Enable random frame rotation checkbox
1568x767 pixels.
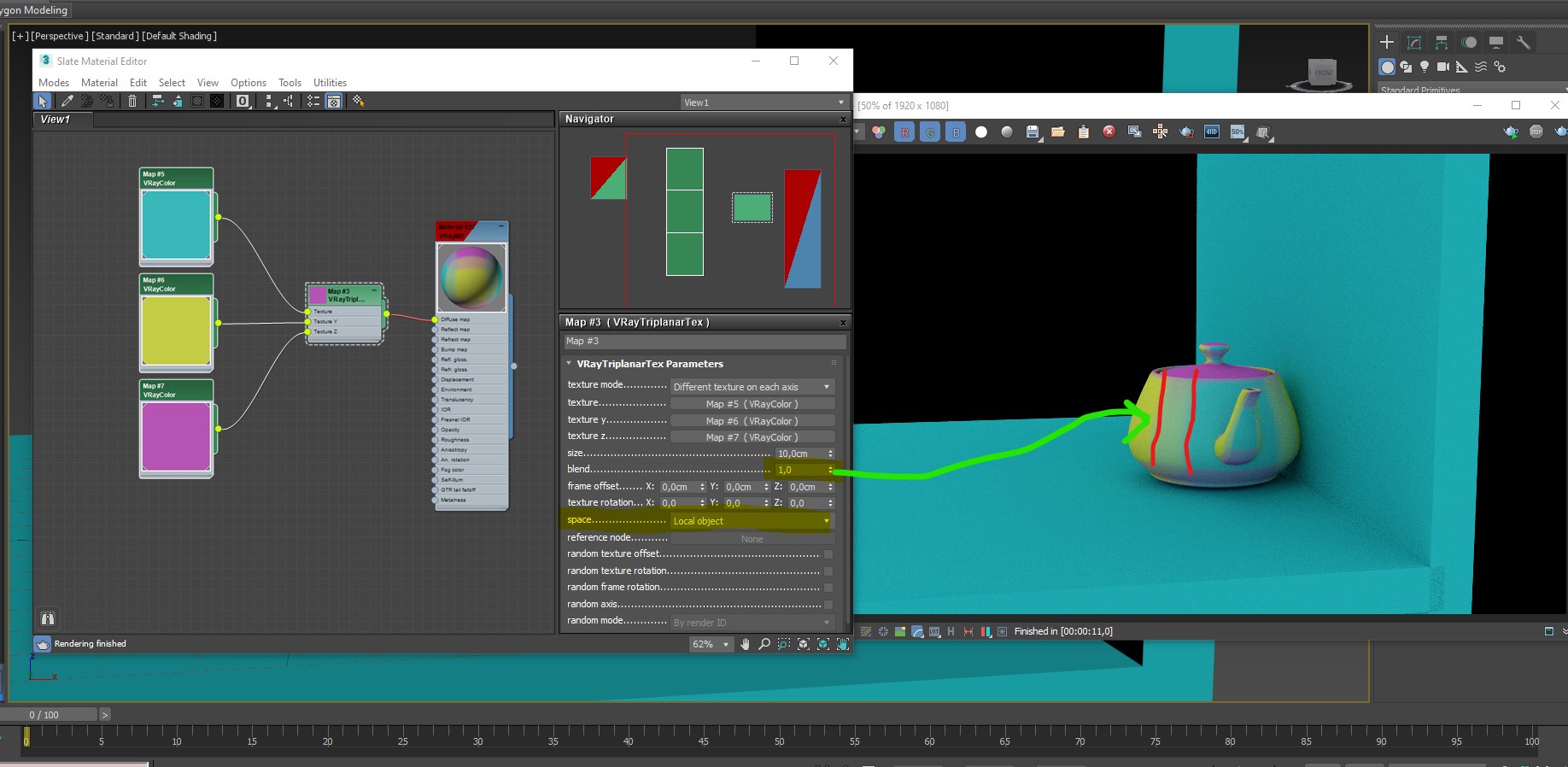[828, 588]
